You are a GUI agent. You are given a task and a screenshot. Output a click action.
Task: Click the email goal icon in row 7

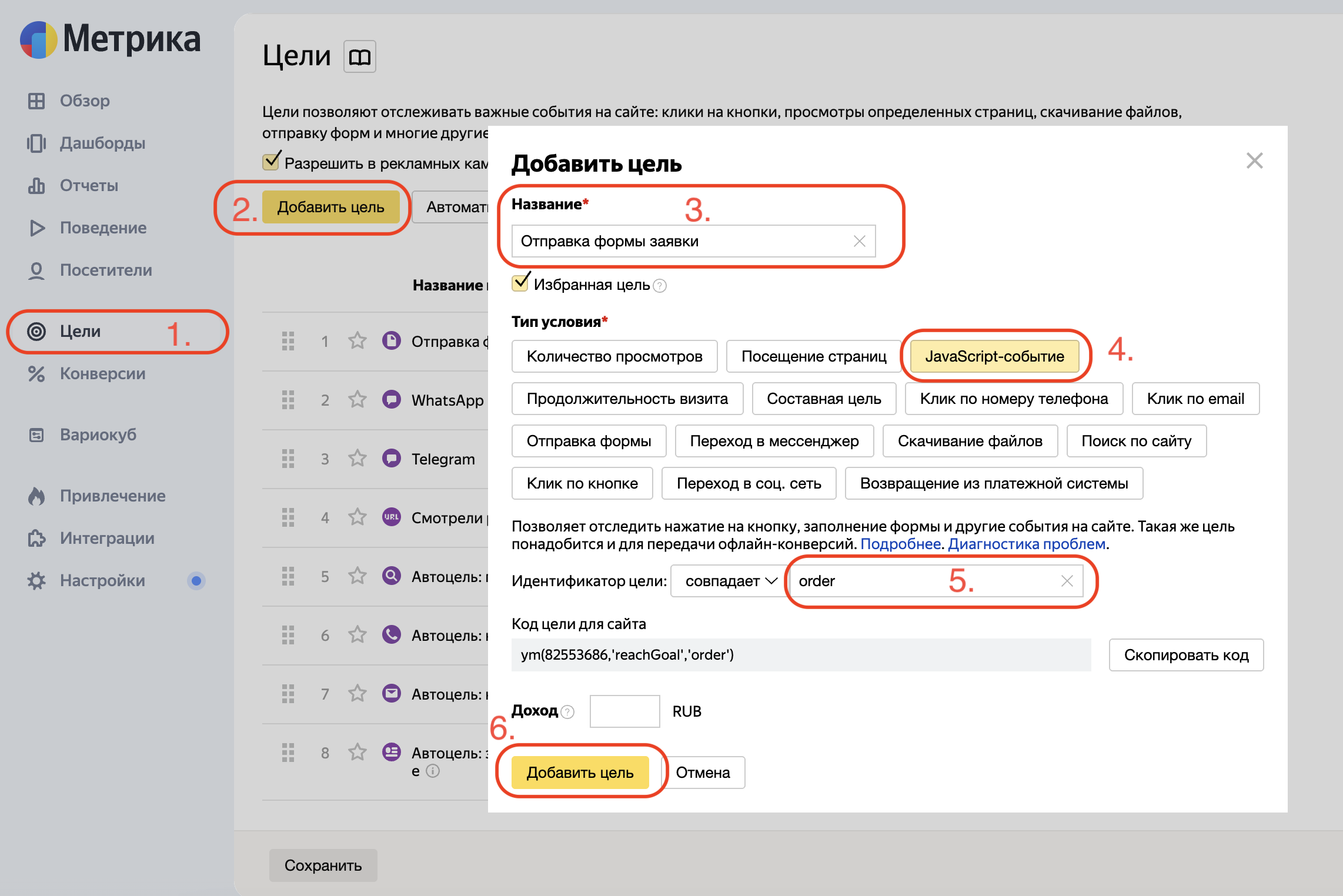[x=392, y=693]
